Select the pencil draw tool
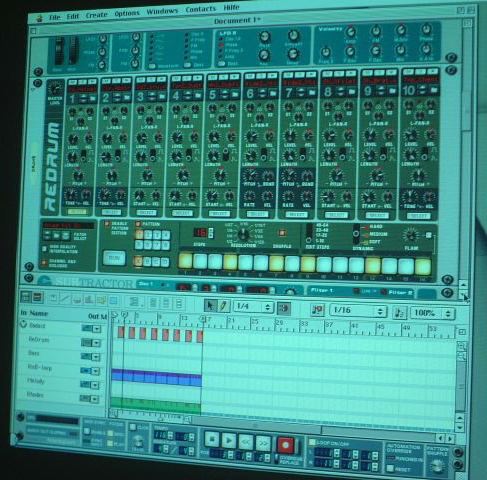The height and width of the screenshot is (480, 487). 224,306
